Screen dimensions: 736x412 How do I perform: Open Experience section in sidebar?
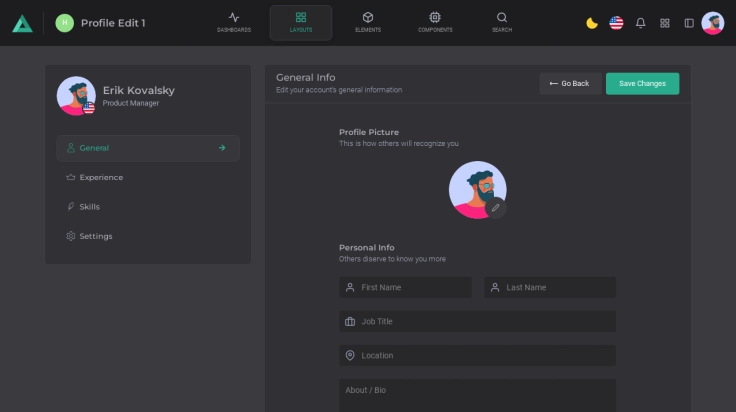101,178
